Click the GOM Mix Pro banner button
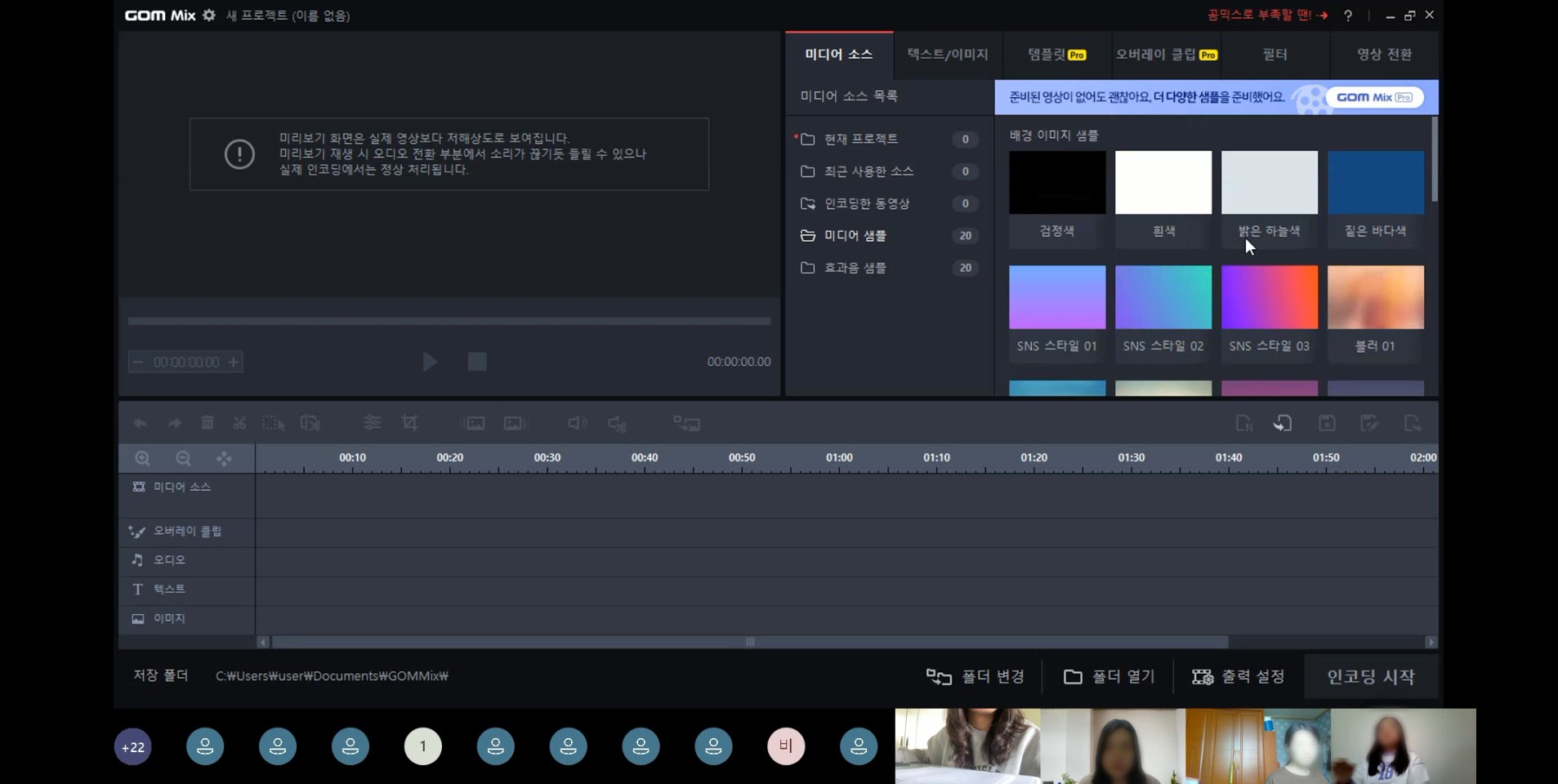Viewport: 1558px width, 784px height. [1374, 97]
